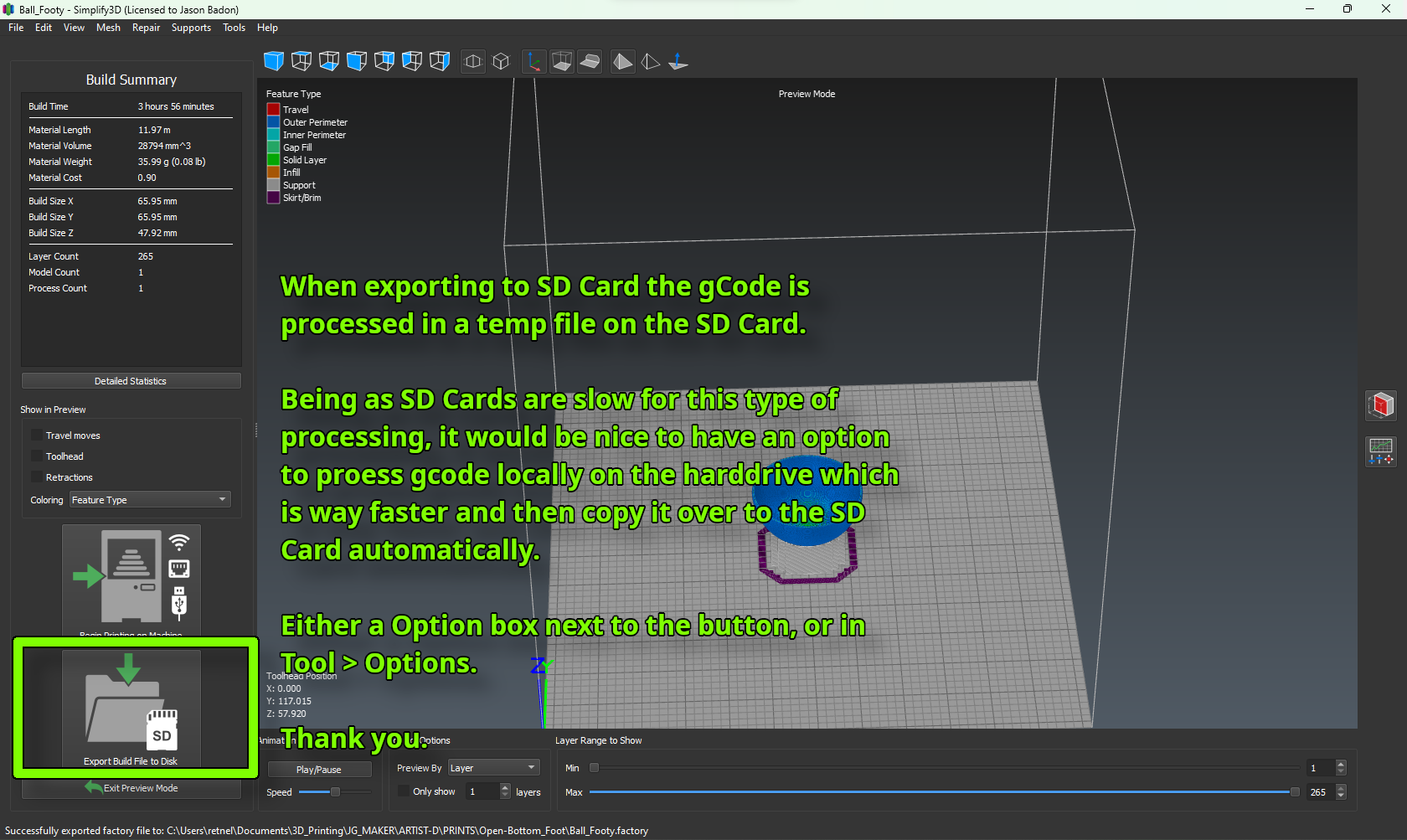
Task: Click Build Time value '3 hours 56 minutes'
Action: pyautogui.click(x=176, y=106)
